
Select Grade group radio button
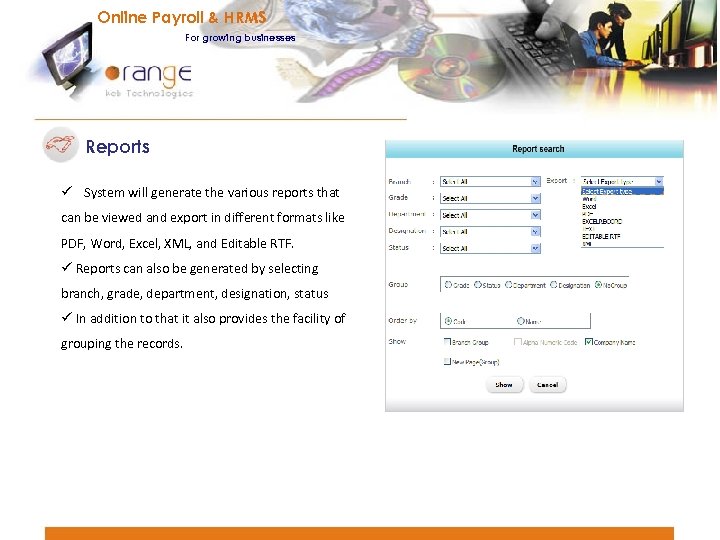448,285
